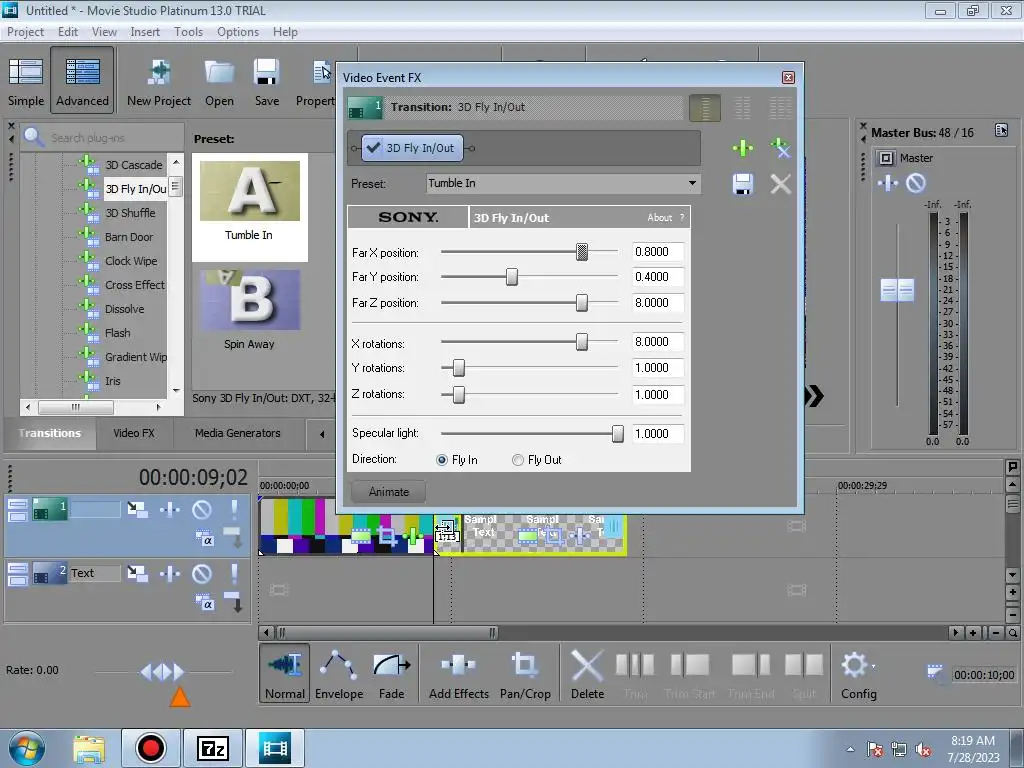Viewport: 1024px width, 768px height.
Task: Delete selected event with Delete tool
Action: (587, 674)
